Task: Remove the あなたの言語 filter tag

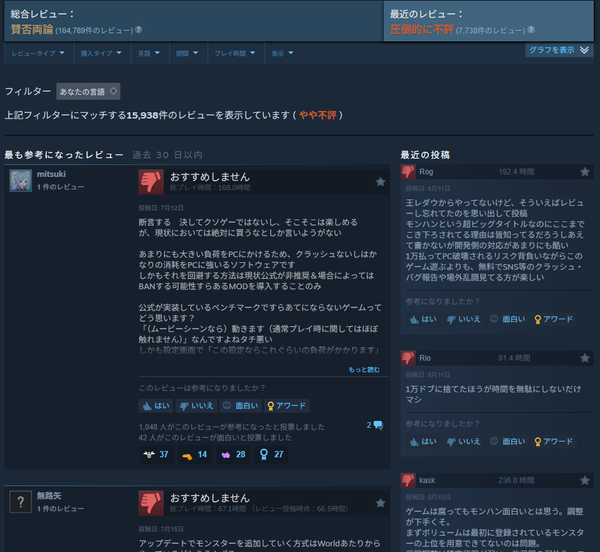Action: click(113, 91)
